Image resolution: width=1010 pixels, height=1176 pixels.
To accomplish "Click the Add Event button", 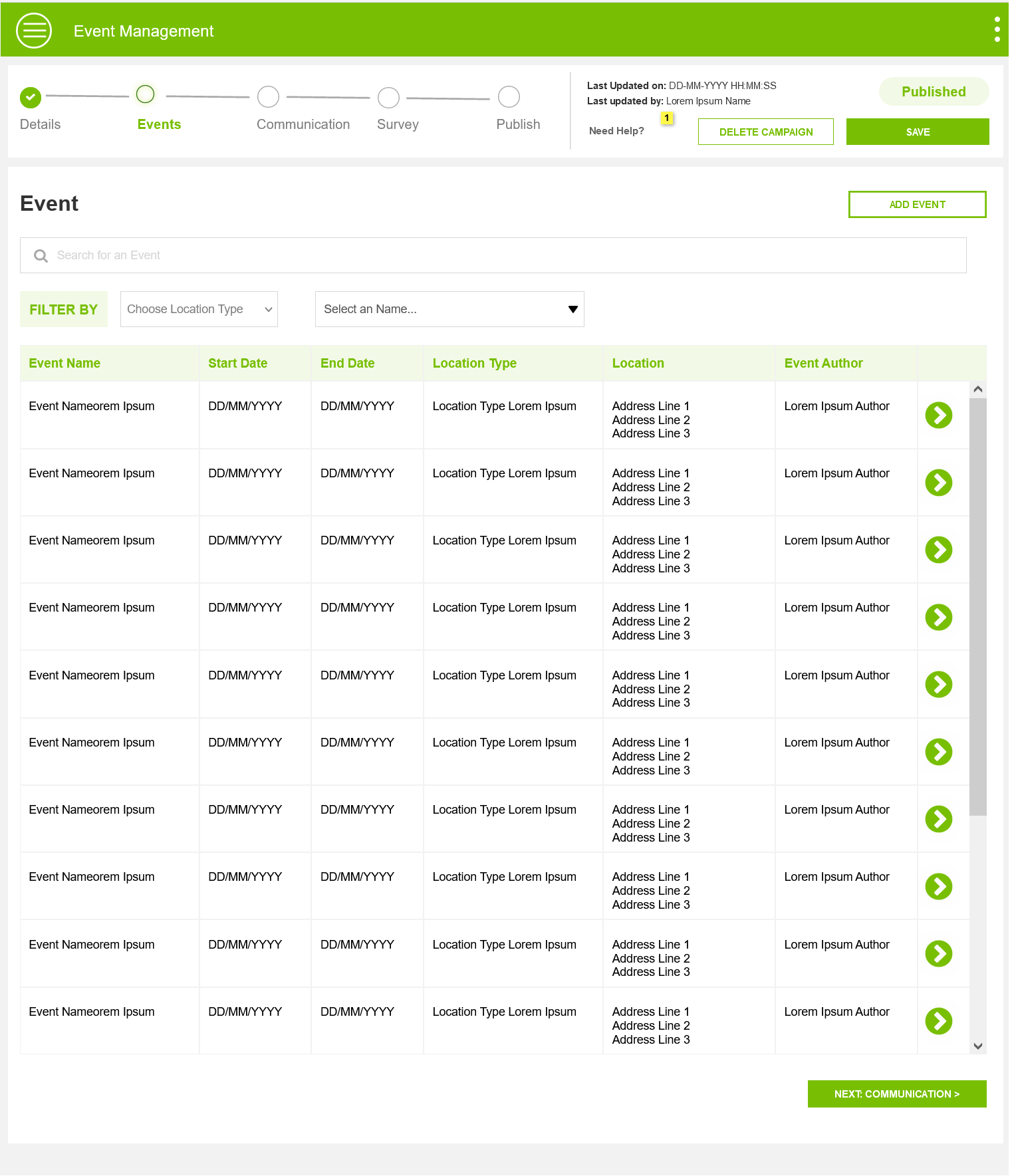I will point(917,205).
